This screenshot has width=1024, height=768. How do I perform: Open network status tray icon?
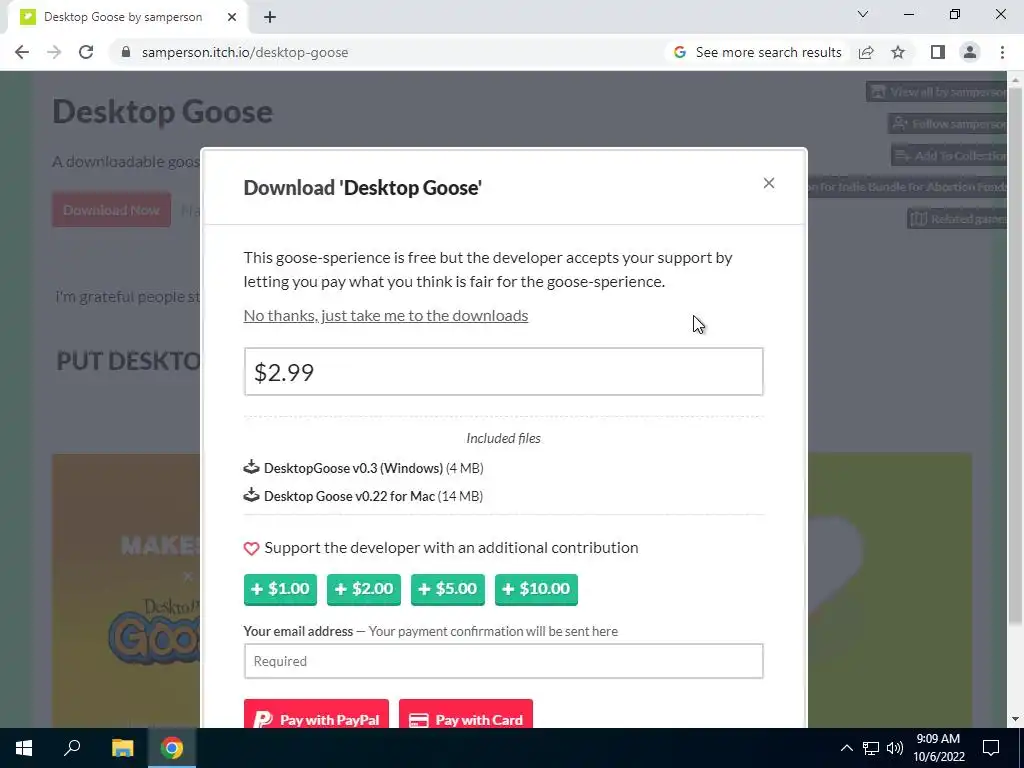pyautogui.click(x=871, y=748)
